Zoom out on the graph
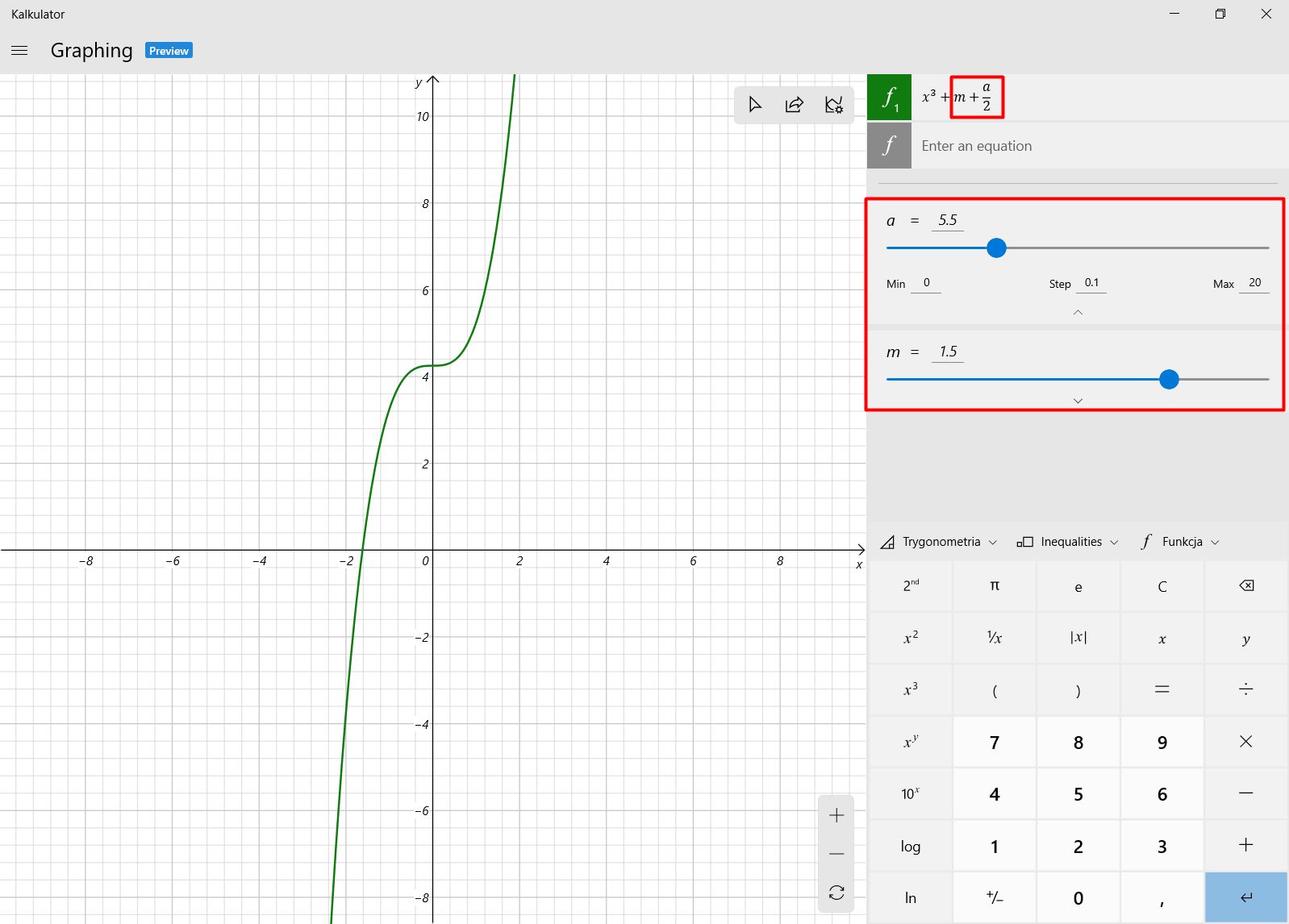Image resolution: width=1289 pixels, height=924 pixels. [x=836, y=854]
